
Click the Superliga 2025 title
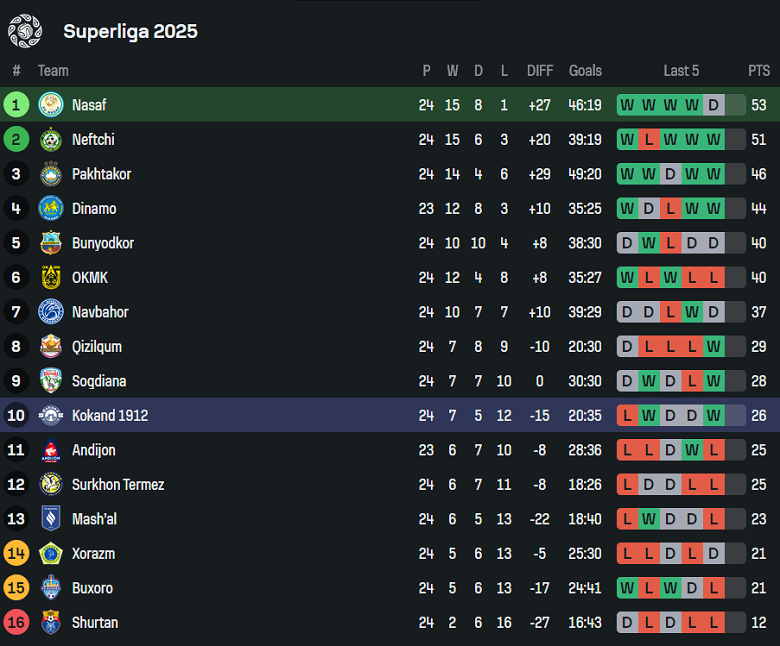130,31
